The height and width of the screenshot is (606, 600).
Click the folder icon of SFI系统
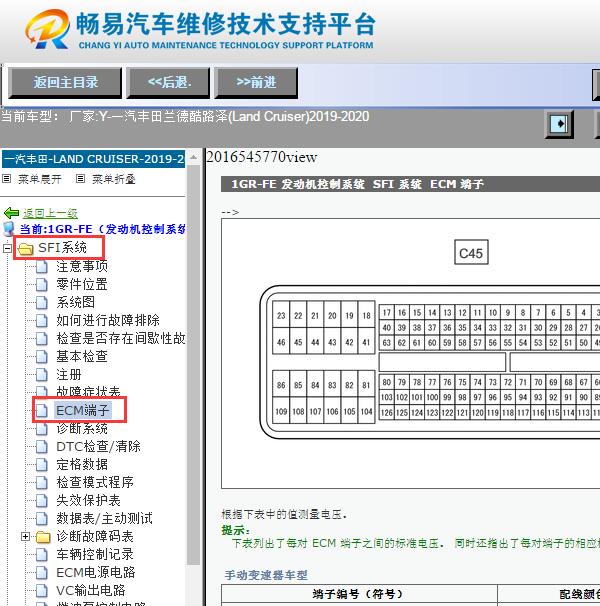coord(26,249)
